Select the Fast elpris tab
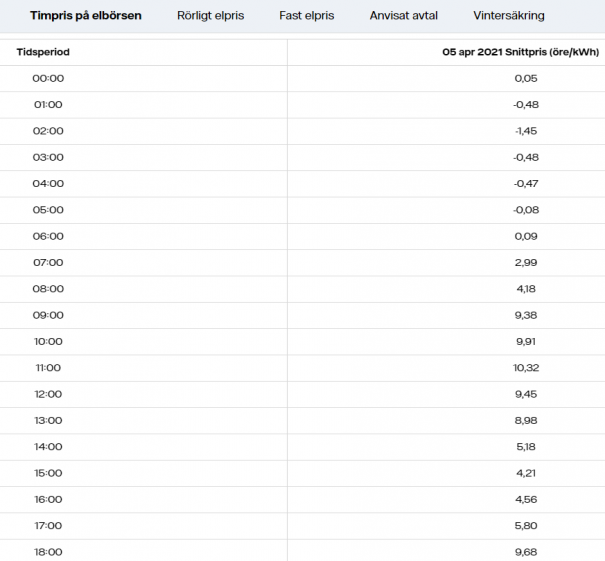 [306, 16]
